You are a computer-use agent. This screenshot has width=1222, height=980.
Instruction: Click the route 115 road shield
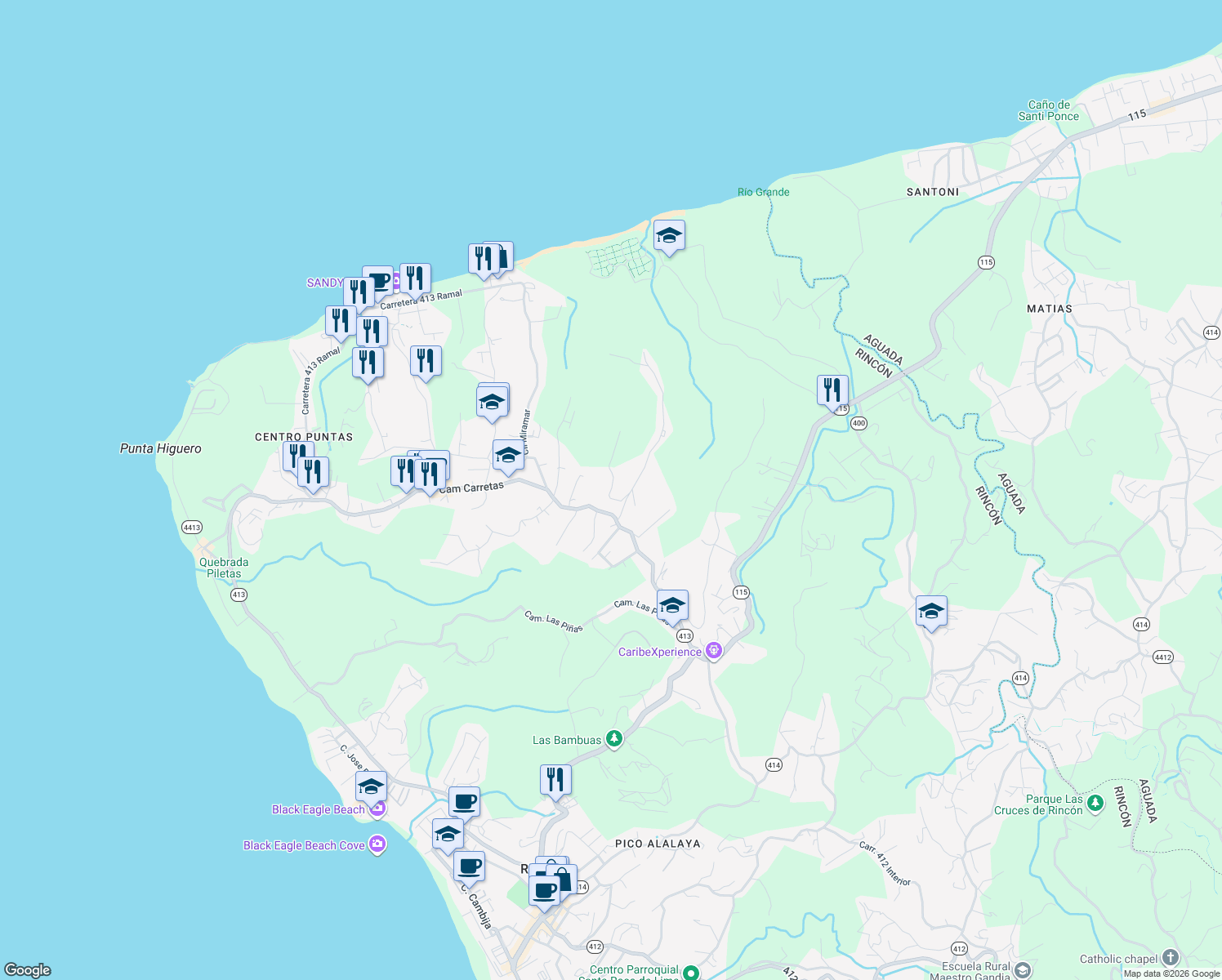742,591
